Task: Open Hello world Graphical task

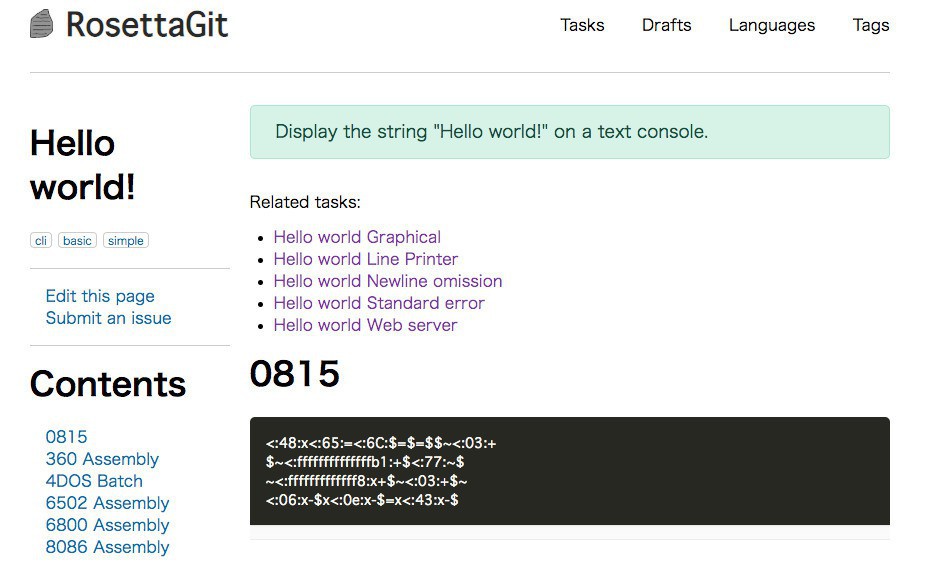Action: [357, 237]
